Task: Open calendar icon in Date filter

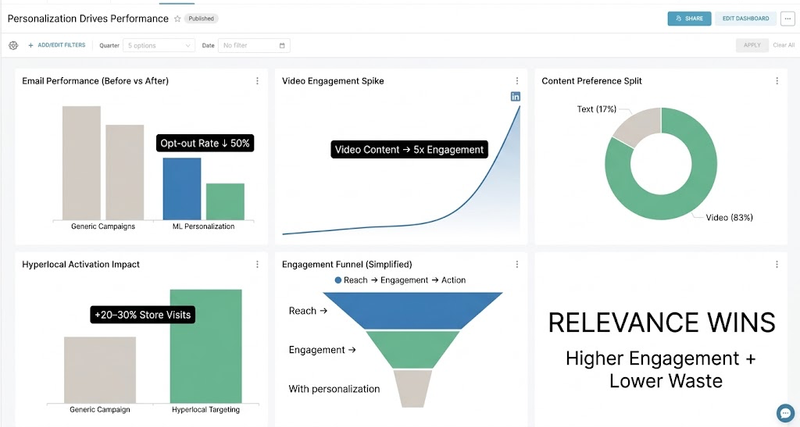Action: point(282,45)
